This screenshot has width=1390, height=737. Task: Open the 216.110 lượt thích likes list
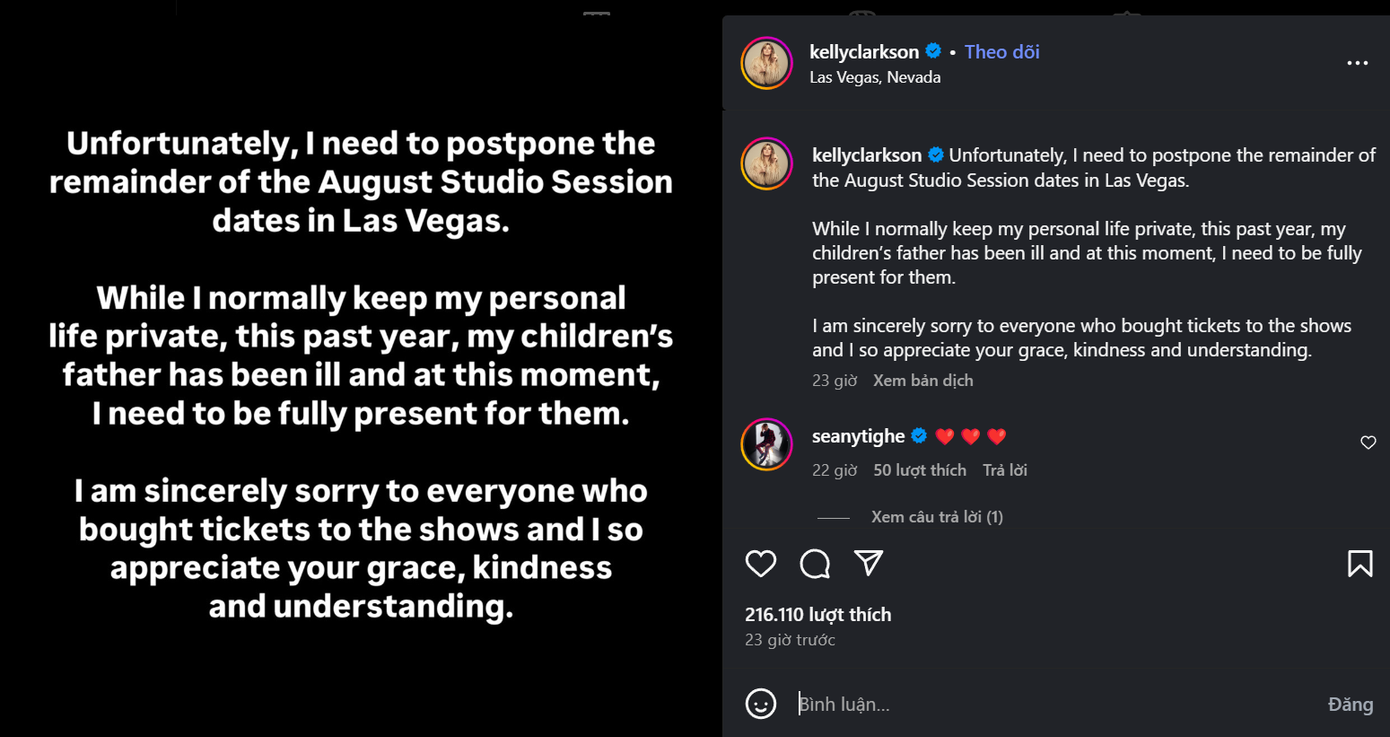pos(818,615)
